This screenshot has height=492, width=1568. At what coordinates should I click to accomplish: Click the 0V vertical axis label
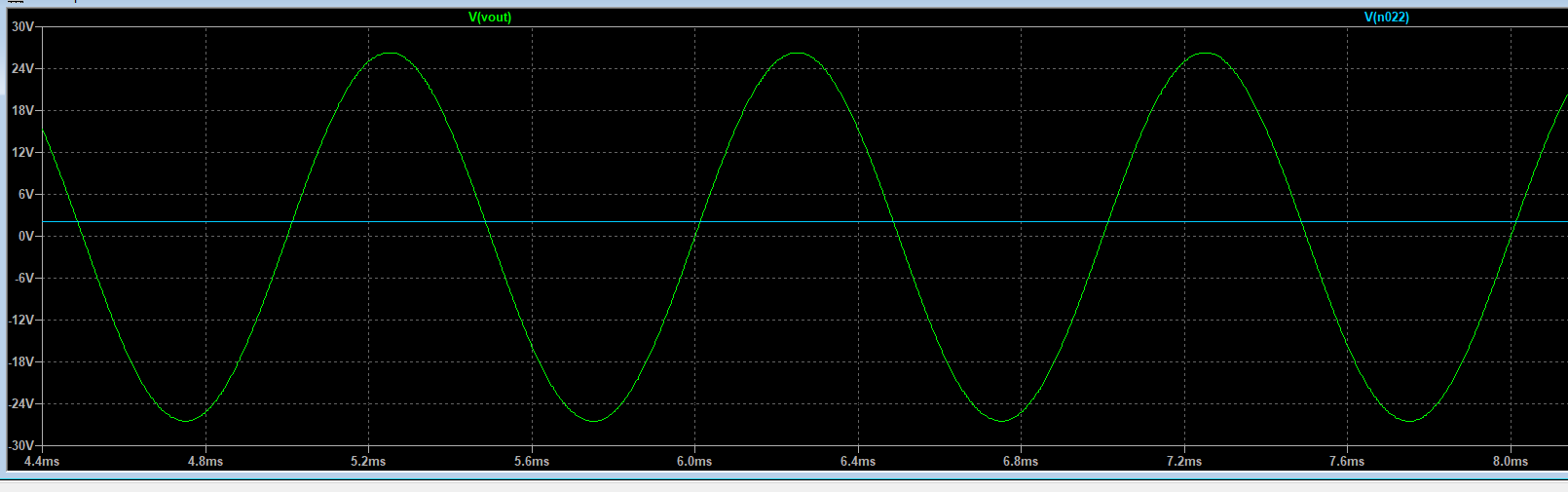(25, 237)
